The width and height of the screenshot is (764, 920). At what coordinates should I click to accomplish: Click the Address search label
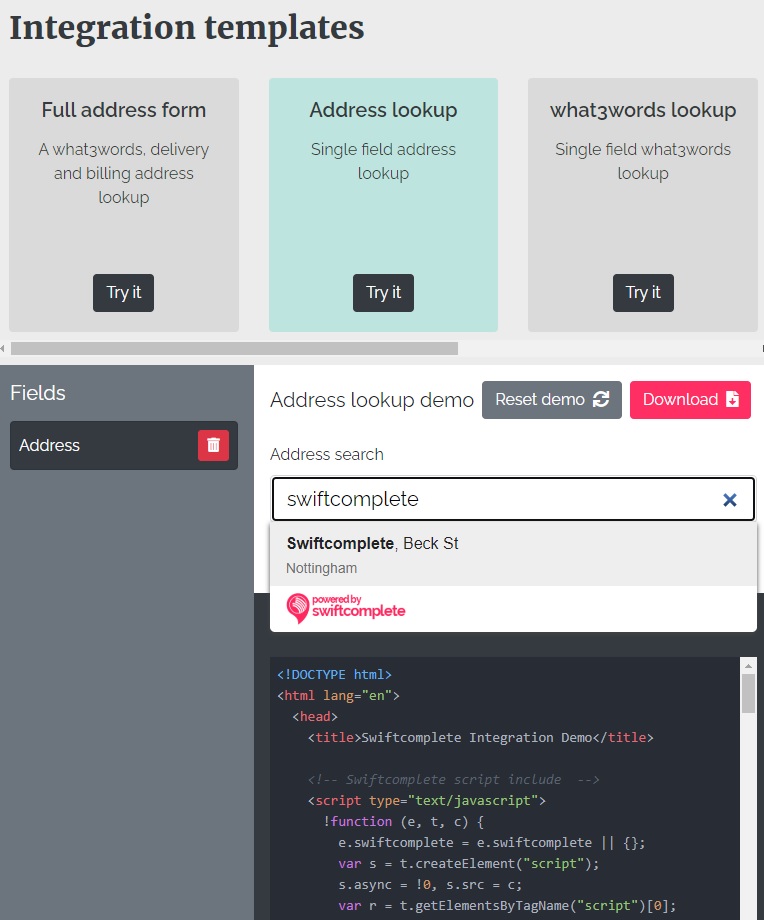[x=327, y=454]
